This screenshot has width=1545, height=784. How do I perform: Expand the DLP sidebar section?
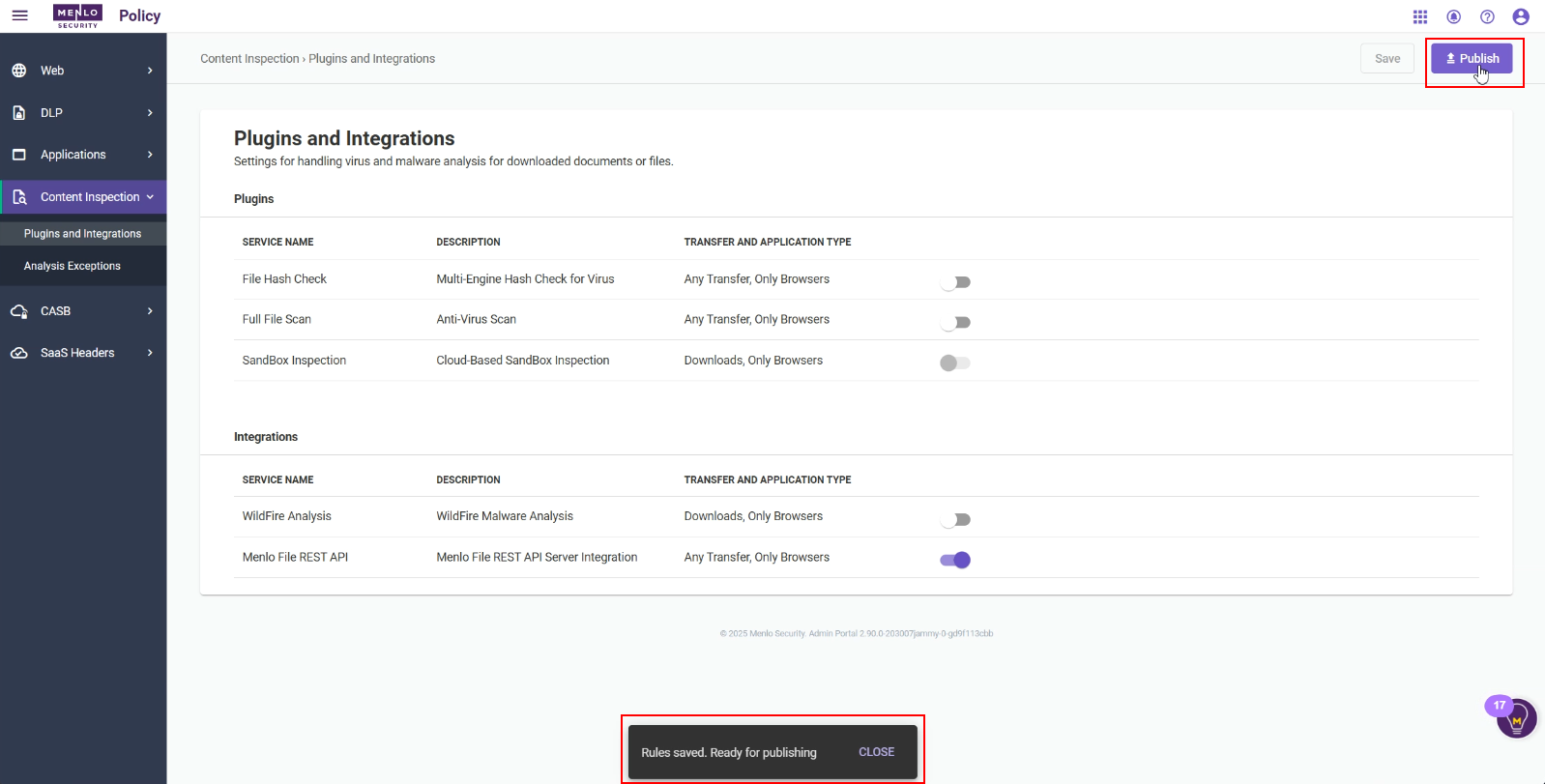click(x=83, y=113)
